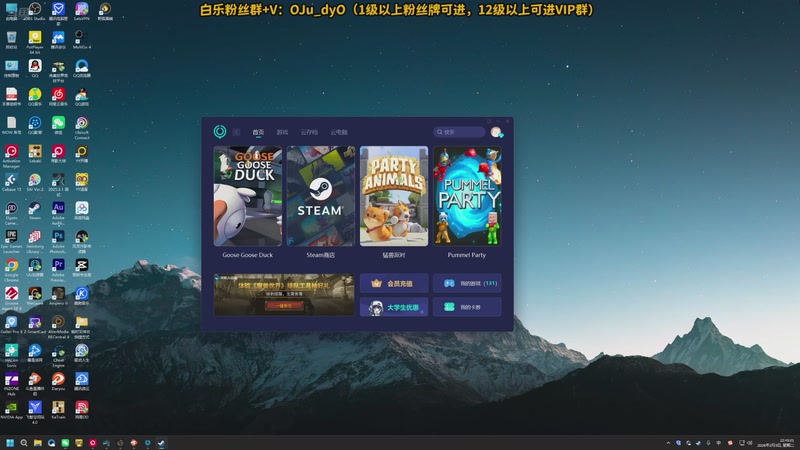Open the Goose Goose Duck game card
Viewport: 800px width, 450px height.
[x=247, y=196]
